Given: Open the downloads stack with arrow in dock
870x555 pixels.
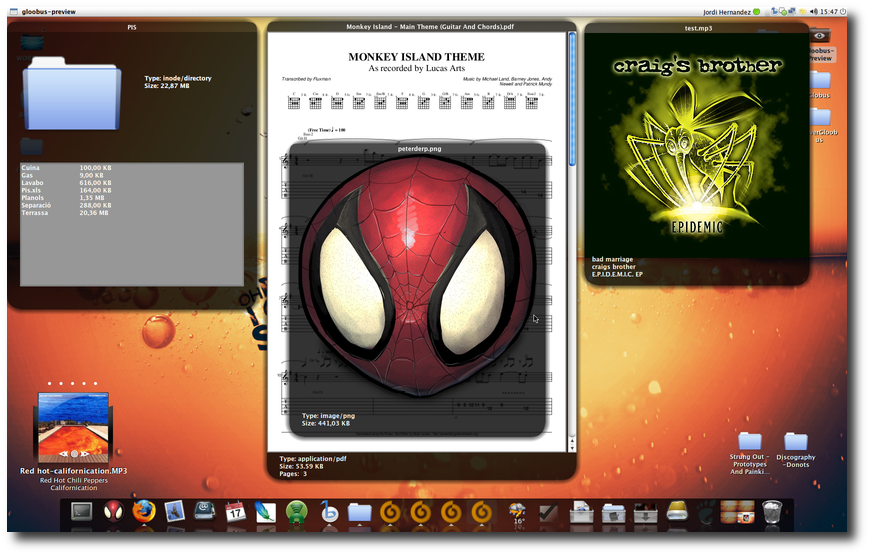Looking at the screenshot, I should pyautogui.click(x=645, y=512).
